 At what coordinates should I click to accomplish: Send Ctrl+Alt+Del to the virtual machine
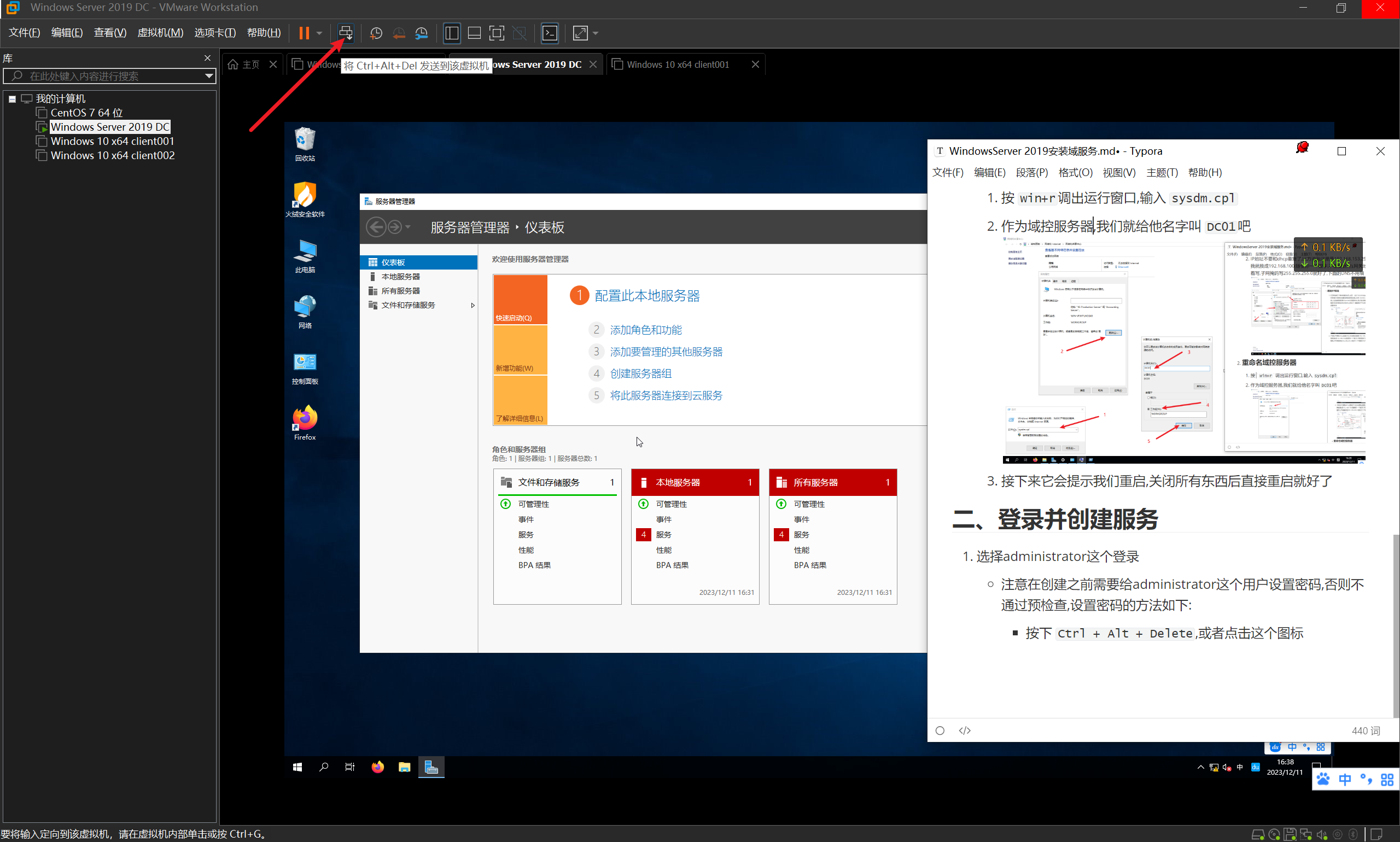[345, 33]
